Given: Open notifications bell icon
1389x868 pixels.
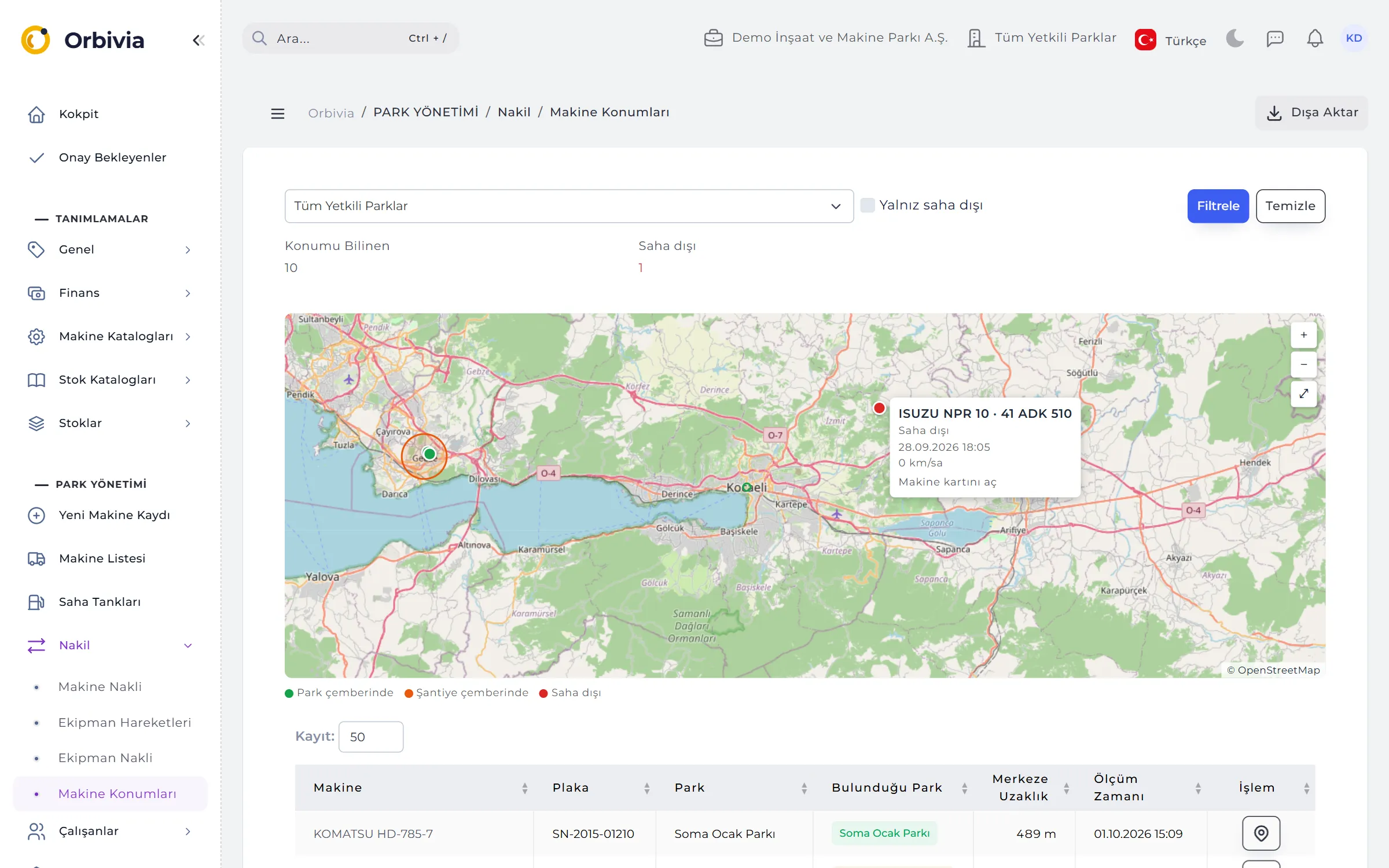Looking at the screenshot, I should 1315,38.
